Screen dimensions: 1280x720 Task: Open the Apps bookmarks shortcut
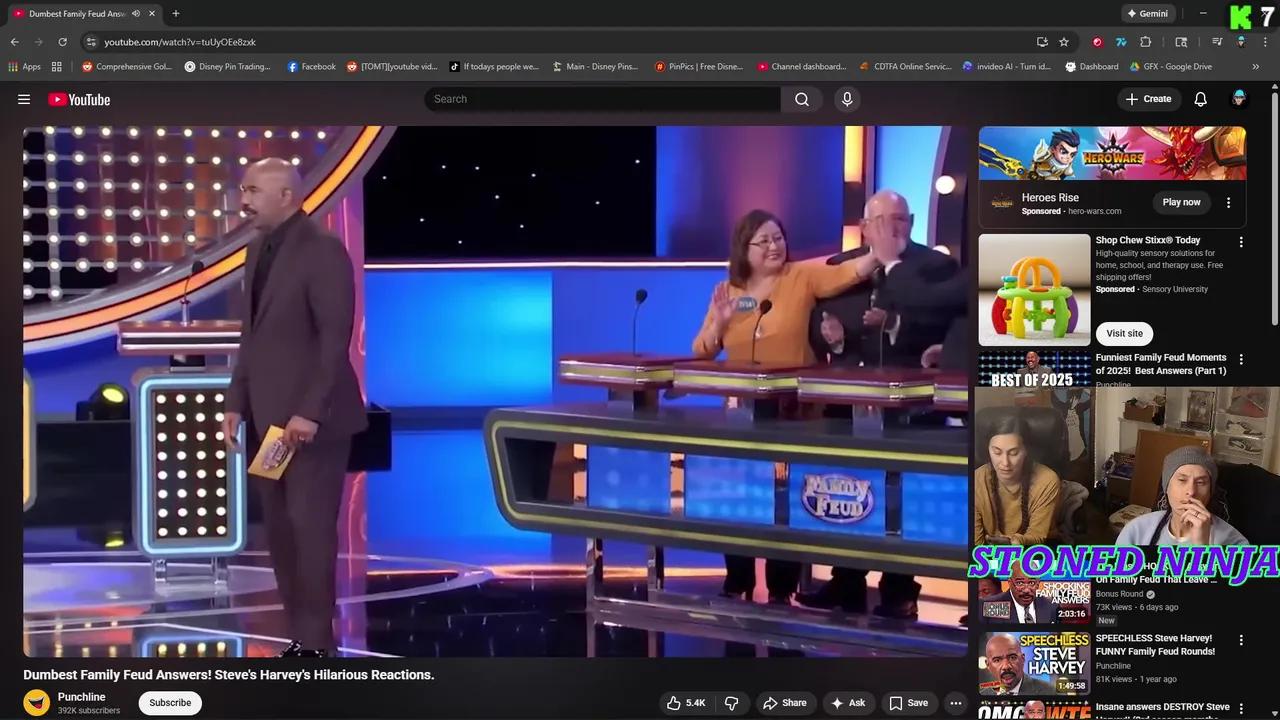coord(24,67)
